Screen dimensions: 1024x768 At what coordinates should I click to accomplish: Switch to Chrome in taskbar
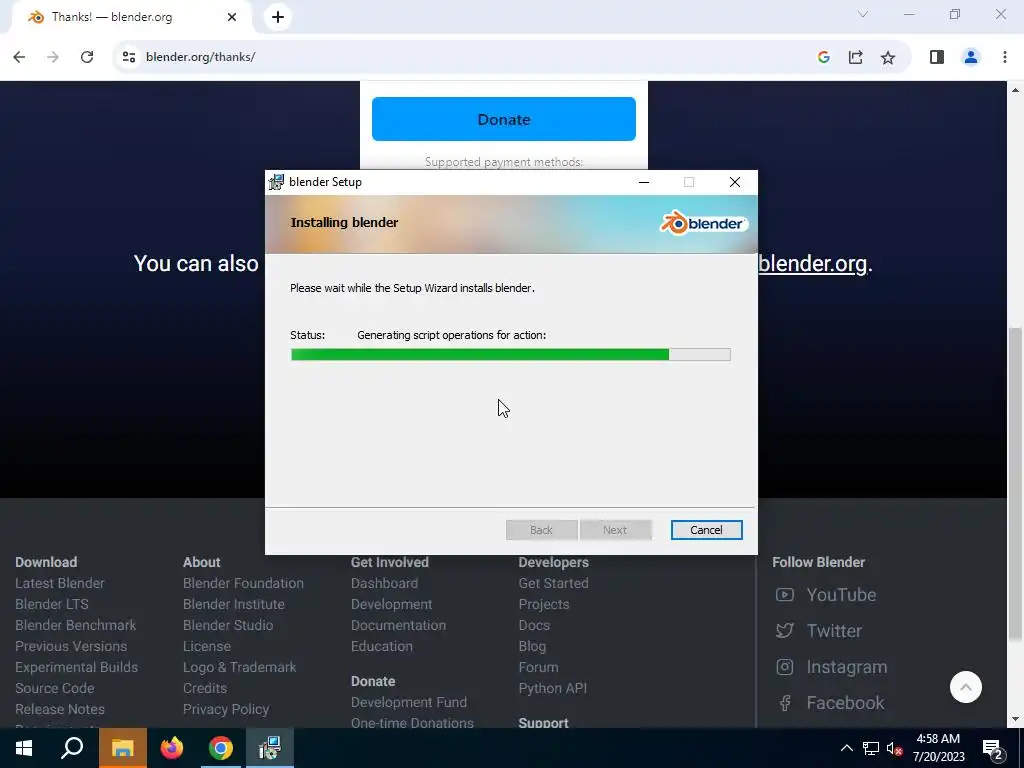pyautogui.click(x=221, y=748)
